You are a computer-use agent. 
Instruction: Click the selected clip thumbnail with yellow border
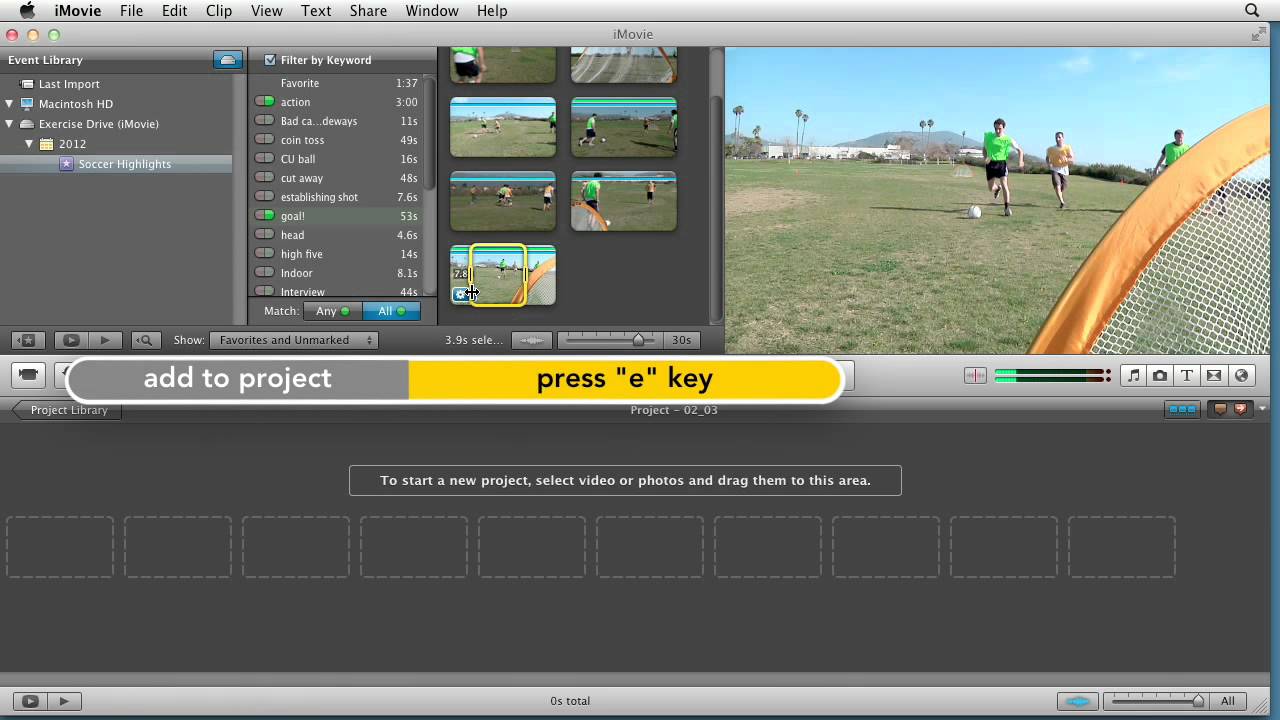(x=498, y=275)
